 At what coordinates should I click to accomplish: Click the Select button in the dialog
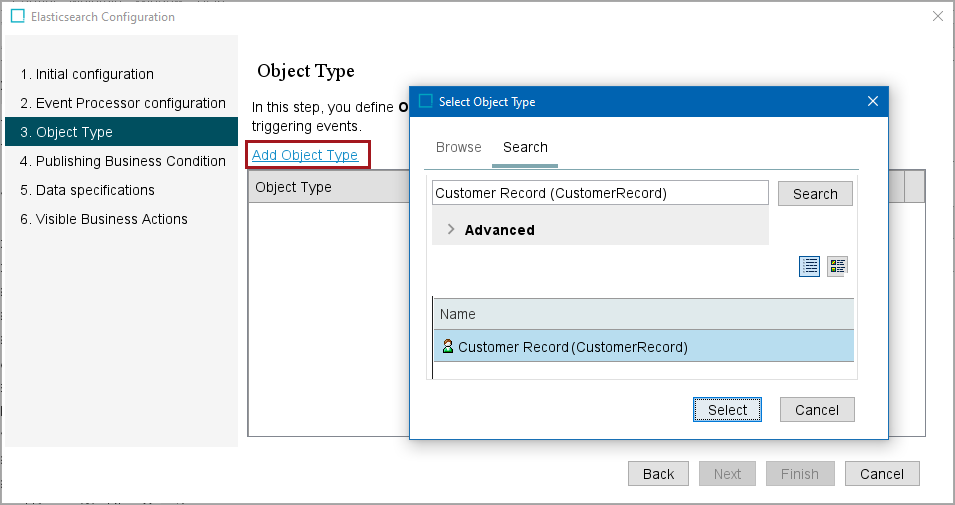click(x=727, y=410)
